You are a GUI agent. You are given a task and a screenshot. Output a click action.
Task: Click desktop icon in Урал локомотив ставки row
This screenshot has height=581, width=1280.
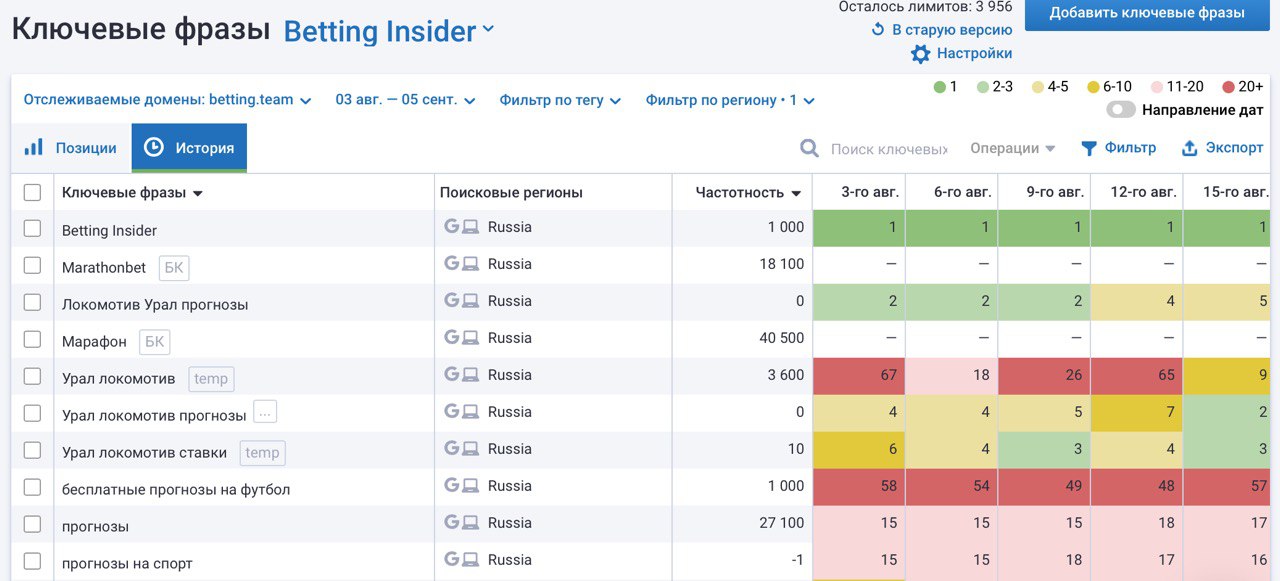(470, 449)
